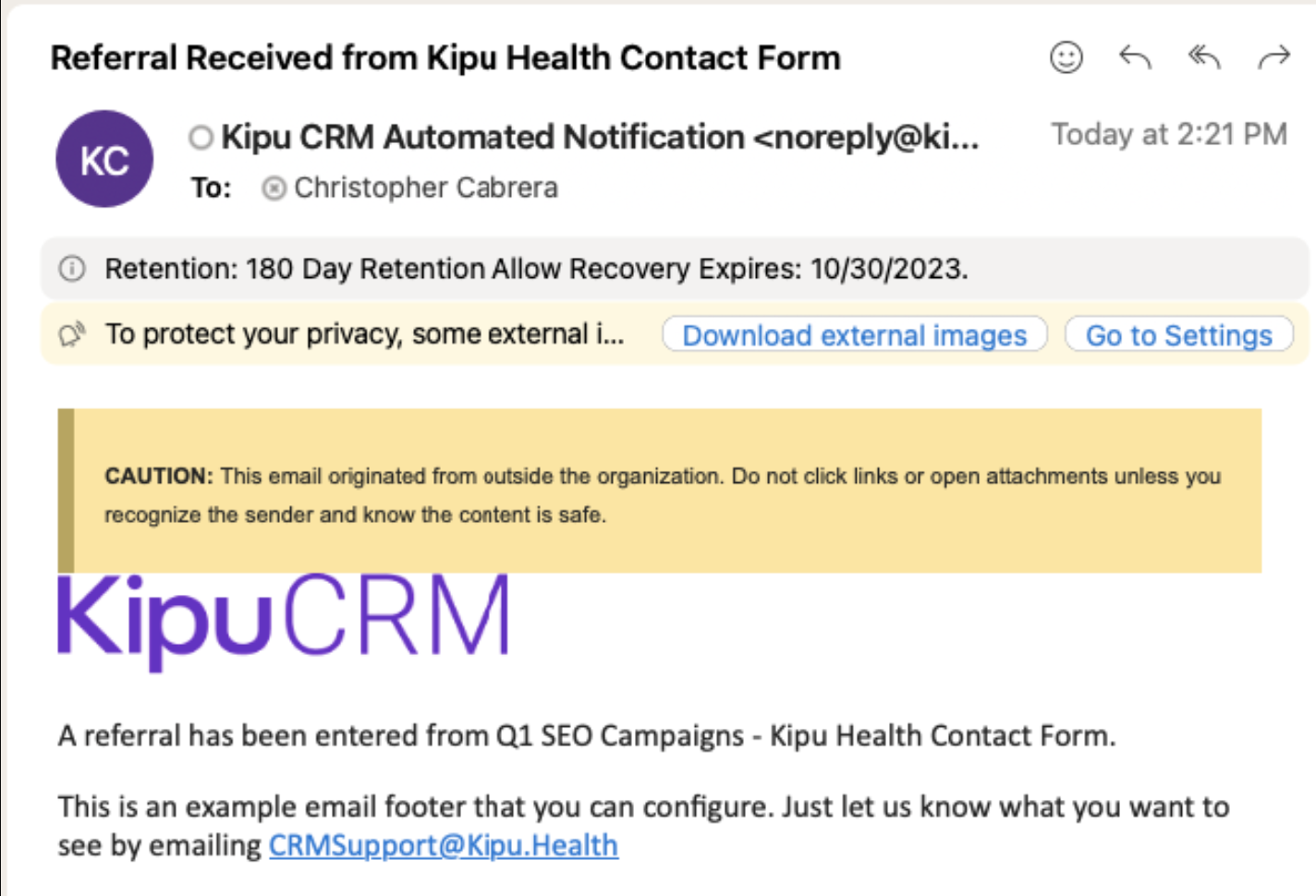Viewport: 1316px width, 896px height.
Task: Reply to the email
Action: point(1135,58)
